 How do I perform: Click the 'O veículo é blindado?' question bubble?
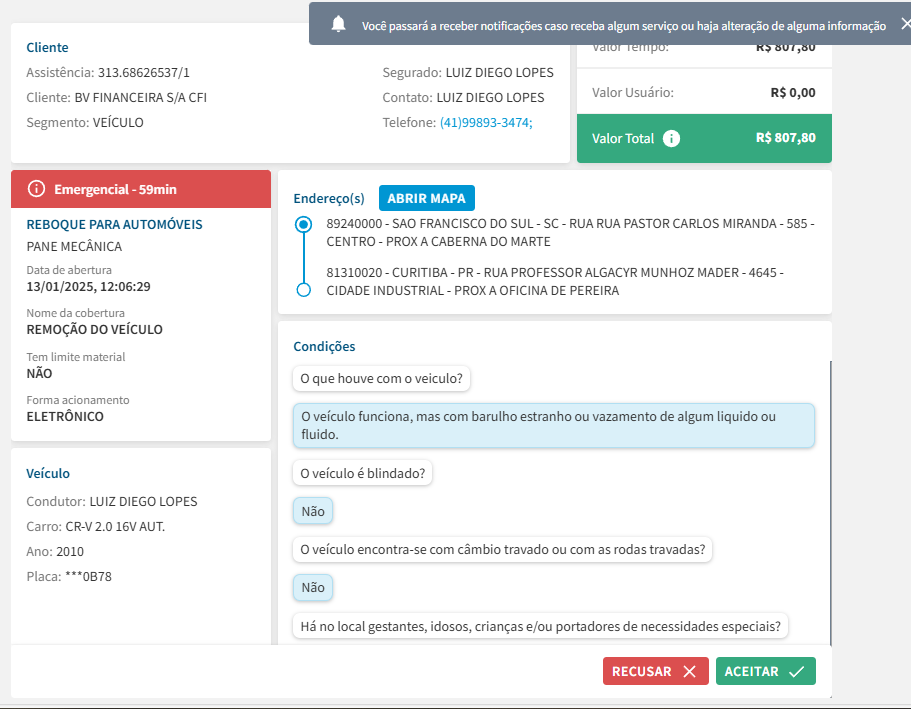(x=362, y=473)
